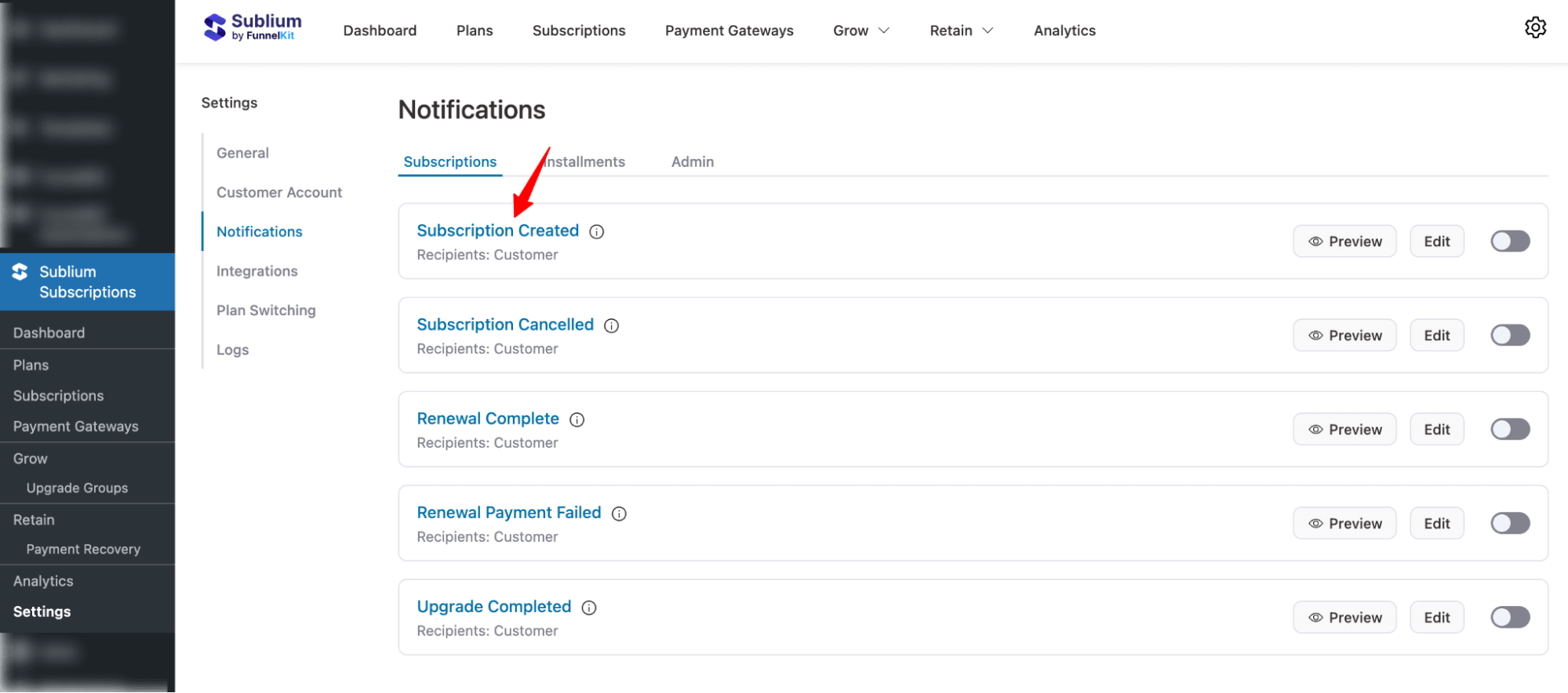The height and width of the screenshot is (693, 1568).
Task: Click the Sublium by FunnelKit logo
Action: coord(251,27)
